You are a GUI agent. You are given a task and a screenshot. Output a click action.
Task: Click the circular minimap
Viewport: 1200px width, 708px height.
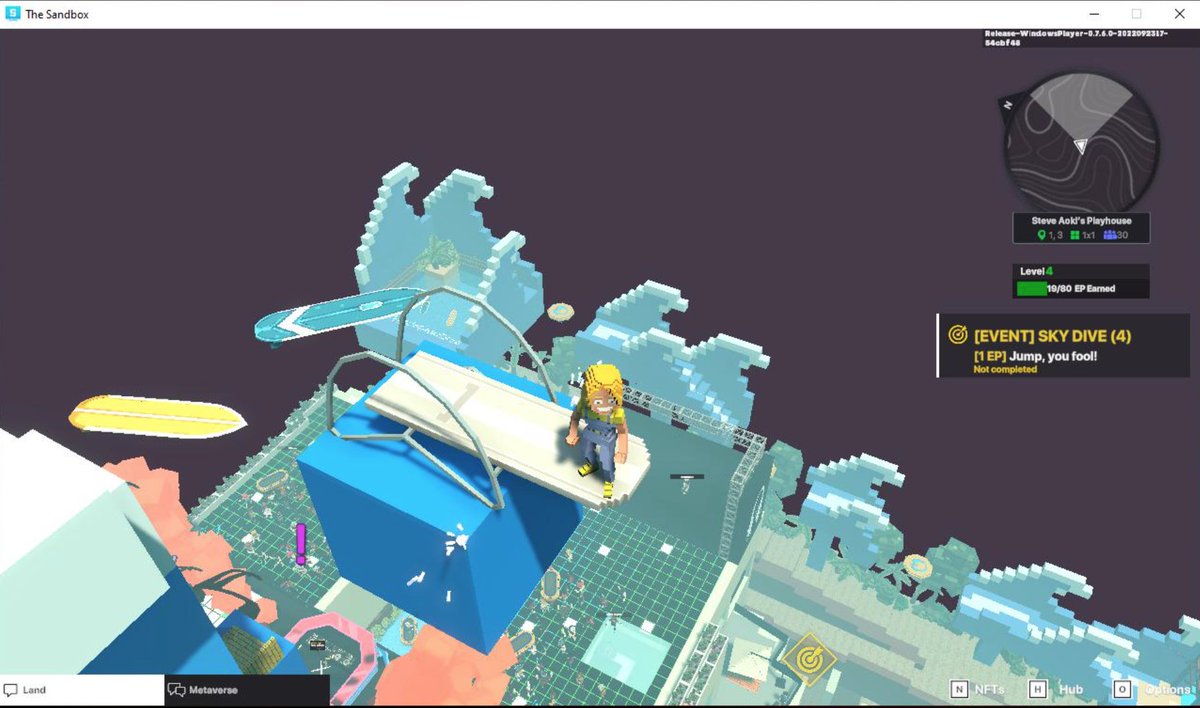tap(1081, 142)
